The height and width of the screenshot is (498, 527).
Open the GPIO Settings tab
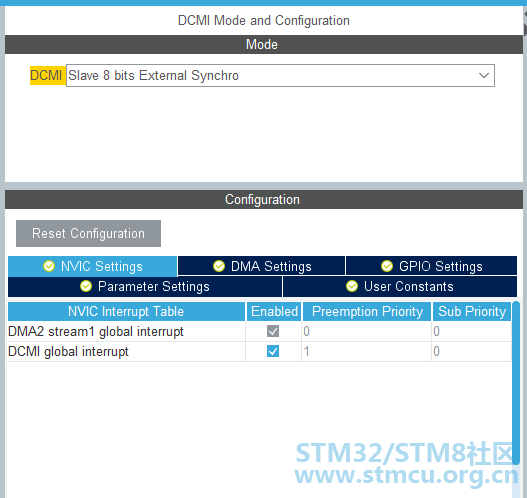(x=431, y=266)
